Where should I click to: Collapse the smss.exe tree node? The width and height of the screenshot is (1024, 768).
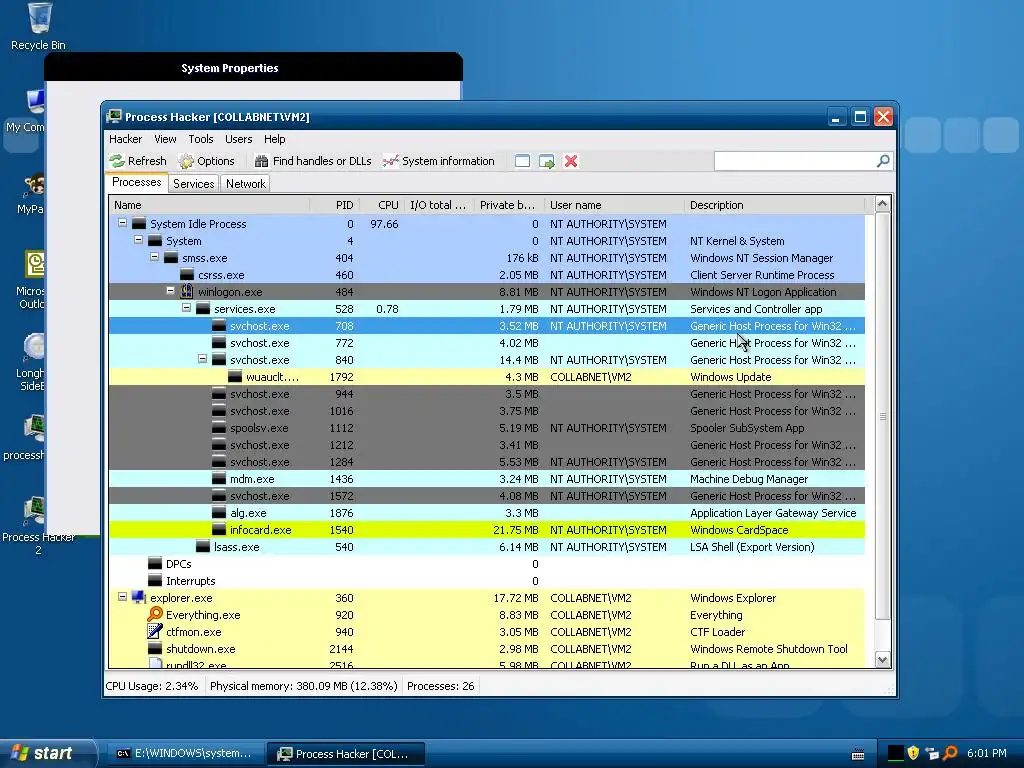point(154,257)
